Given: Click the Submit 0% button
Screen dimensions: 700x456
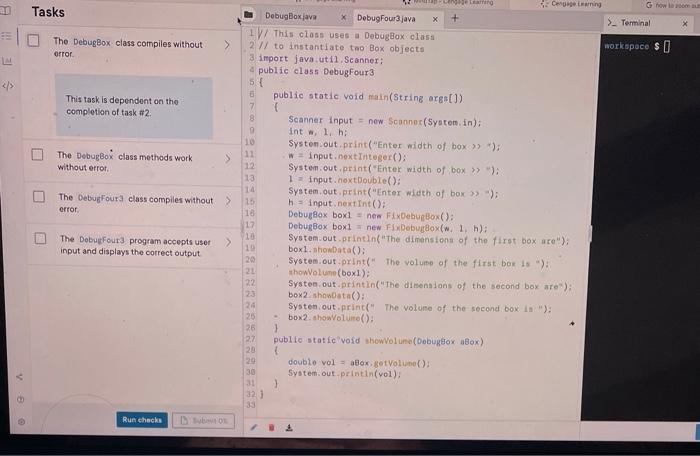Looking at the screenshot, I should point(204,421).
